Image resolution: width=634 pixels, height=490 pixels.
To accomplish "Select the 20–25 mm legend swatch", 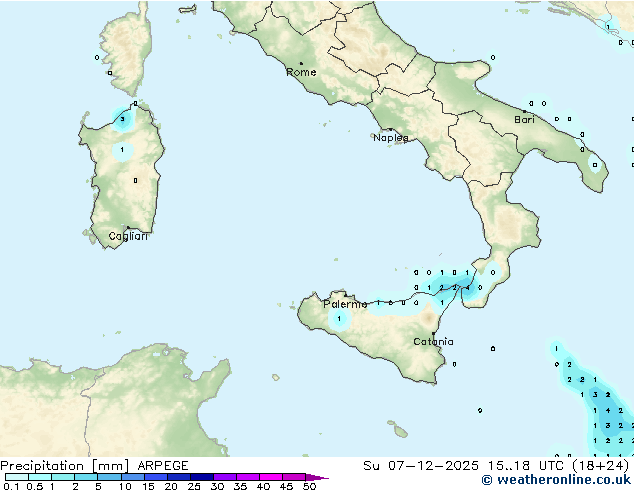I will (x=178, y=477).
